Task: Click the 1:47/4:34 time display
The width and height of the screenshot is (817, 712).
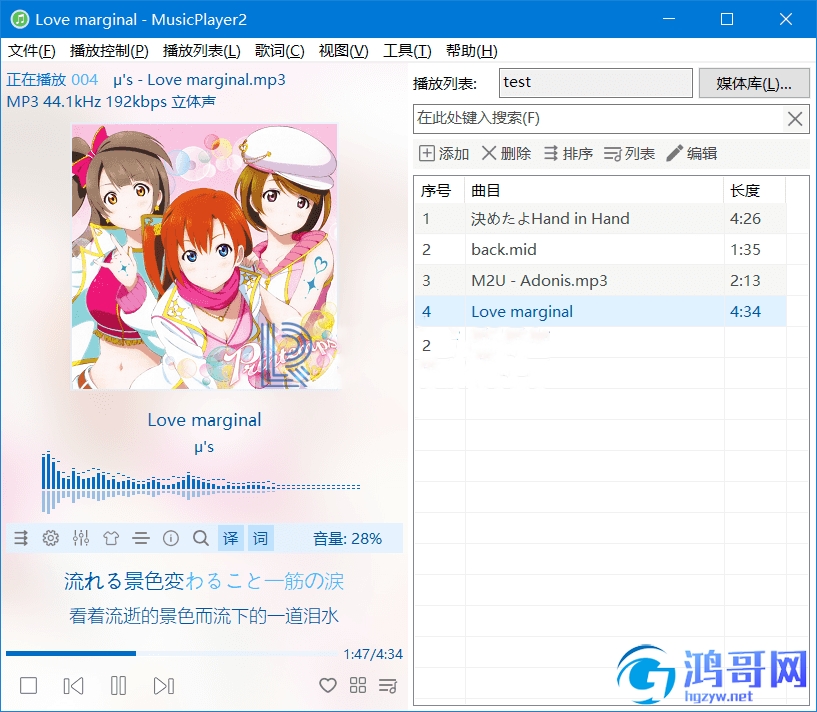Action: [373, 654]
